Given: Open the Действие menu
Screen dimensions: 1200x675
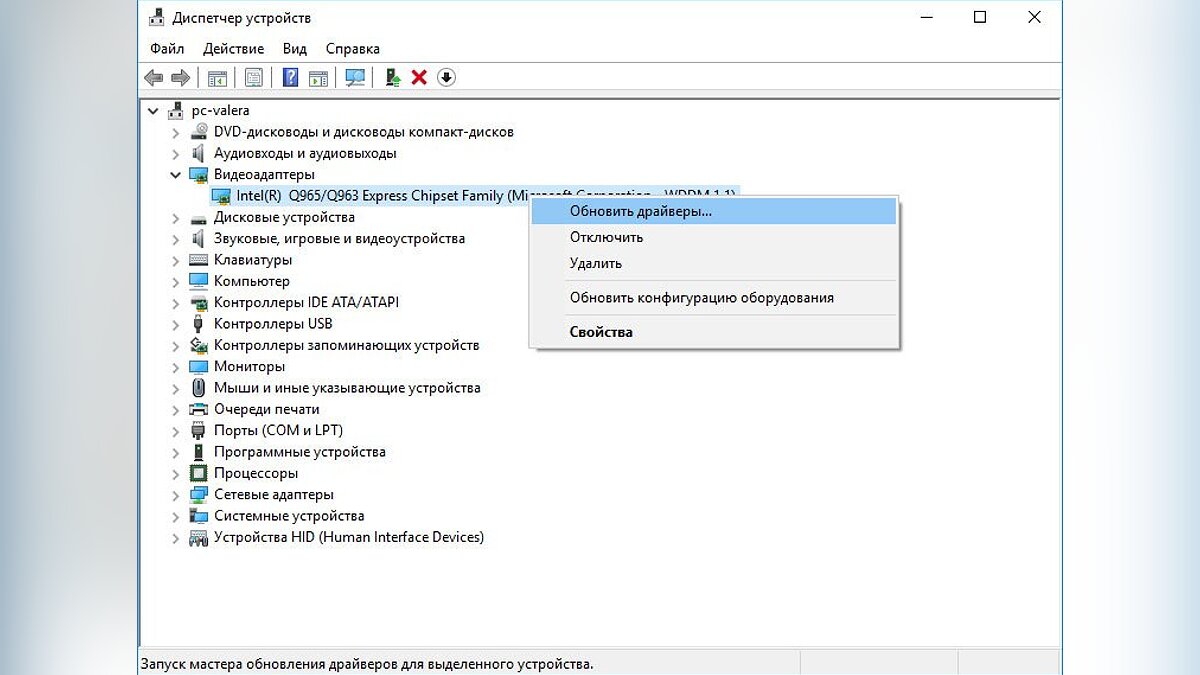Looking at the screenshot, I should coord(233,48).
